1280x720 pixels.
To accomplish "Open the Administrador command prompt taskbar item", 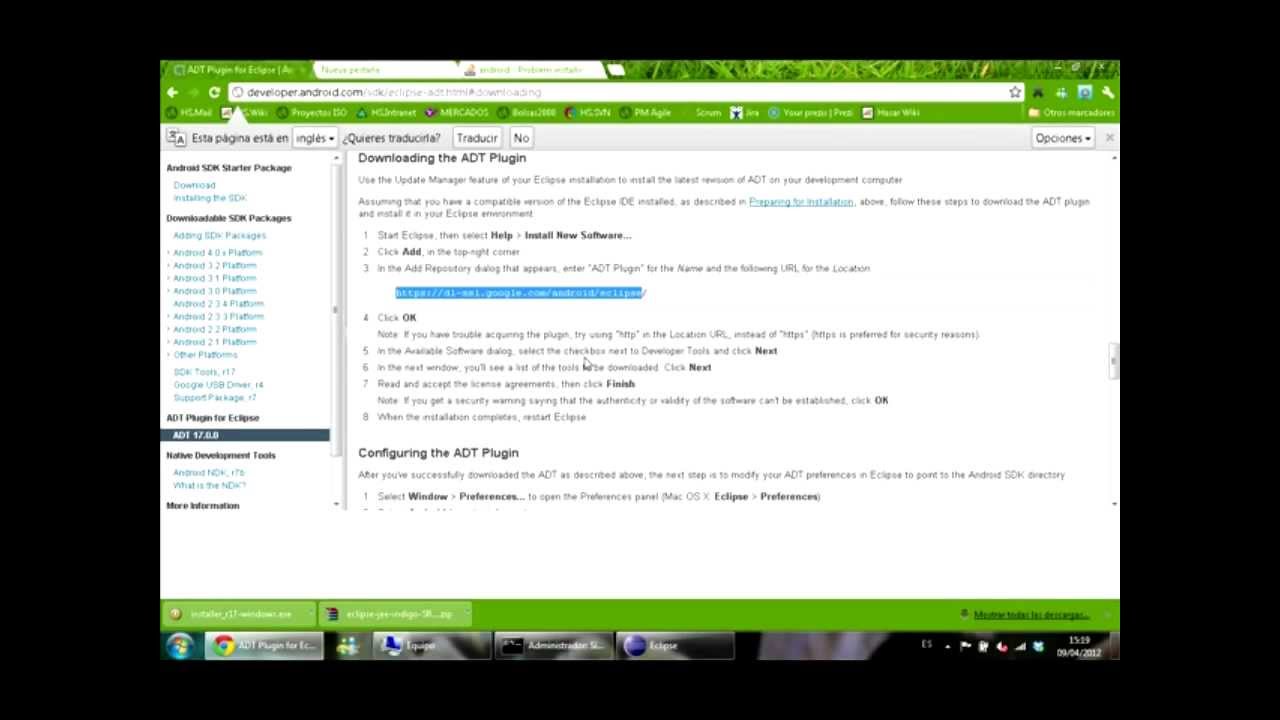I will pyautogui.click(x=553, y=646).
